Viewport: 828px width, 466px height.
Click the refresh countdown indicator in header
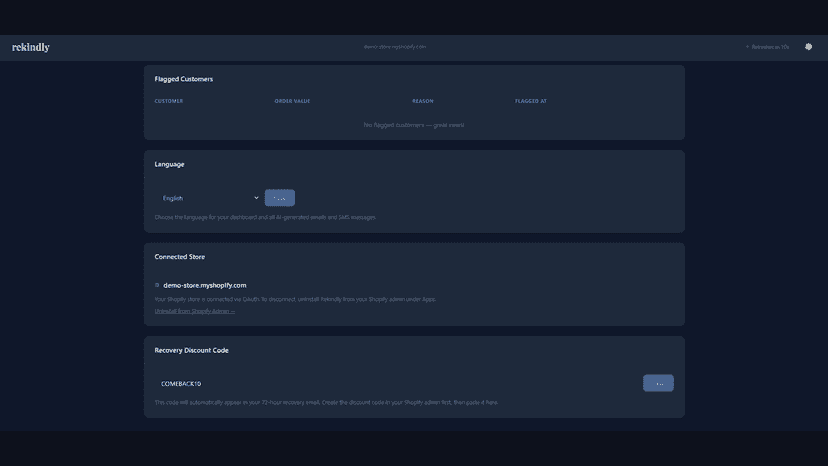(x=767, y=47)
